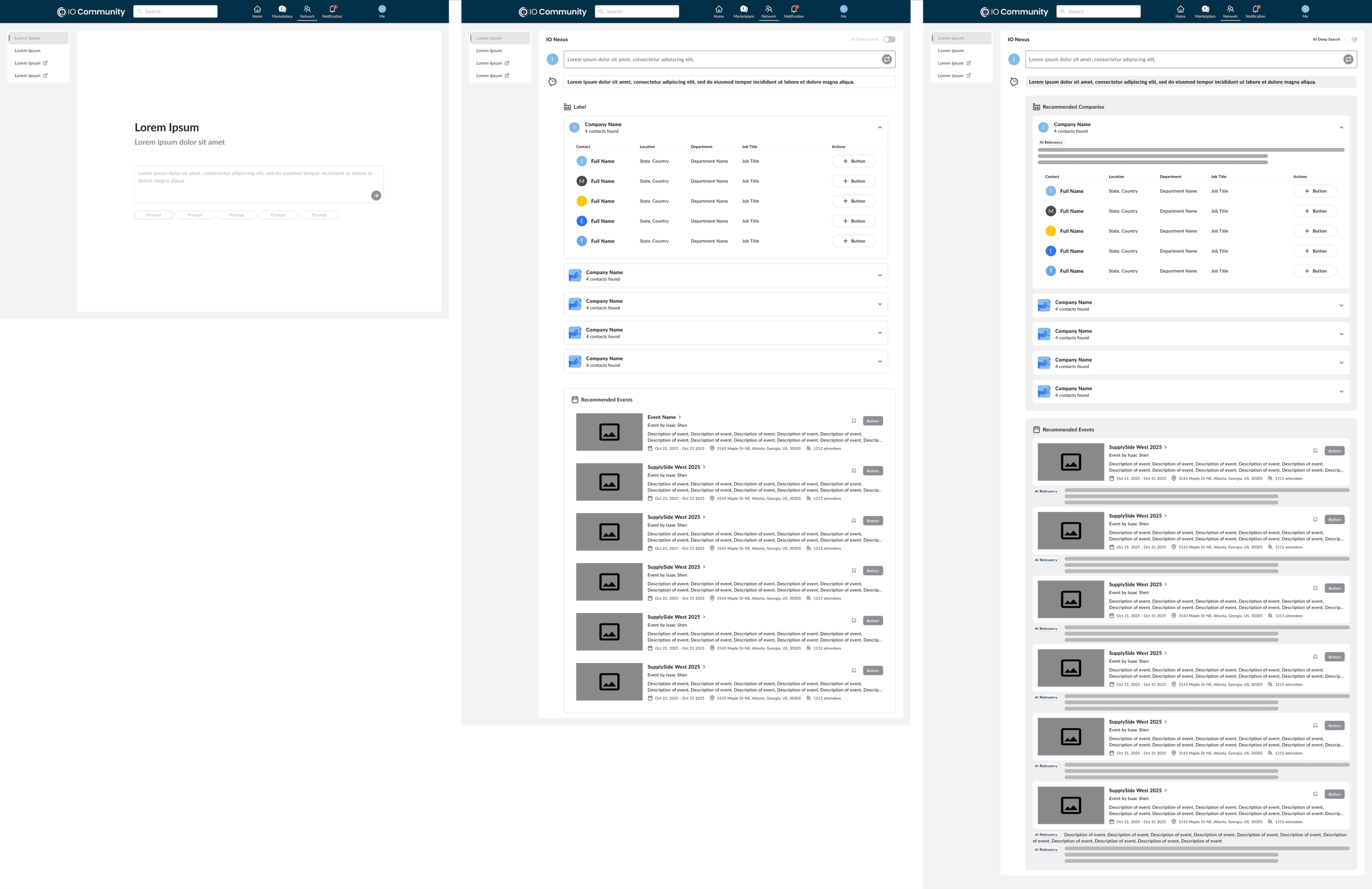
Task: Click the large Lorem ipsum prompt text area
Action: point(254,181)
